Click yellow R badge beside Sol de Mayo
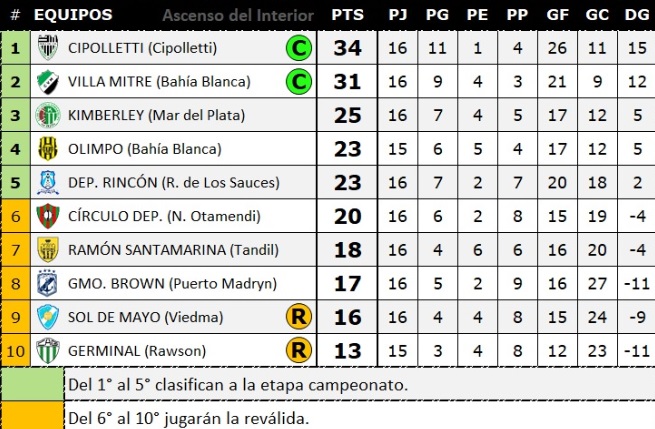This screenshot has width=655, height=429. [x=299, y=317]
